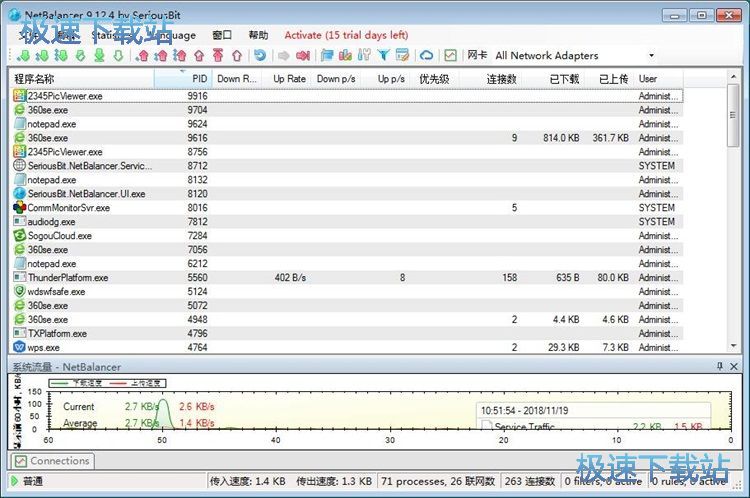The image size is (750, 498).
Task: Click the first green download priority arrow
Action: (22, 56)
